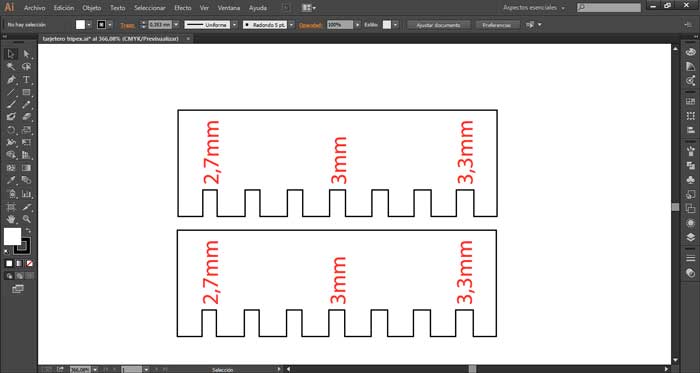Set paint mode to None

29,264
